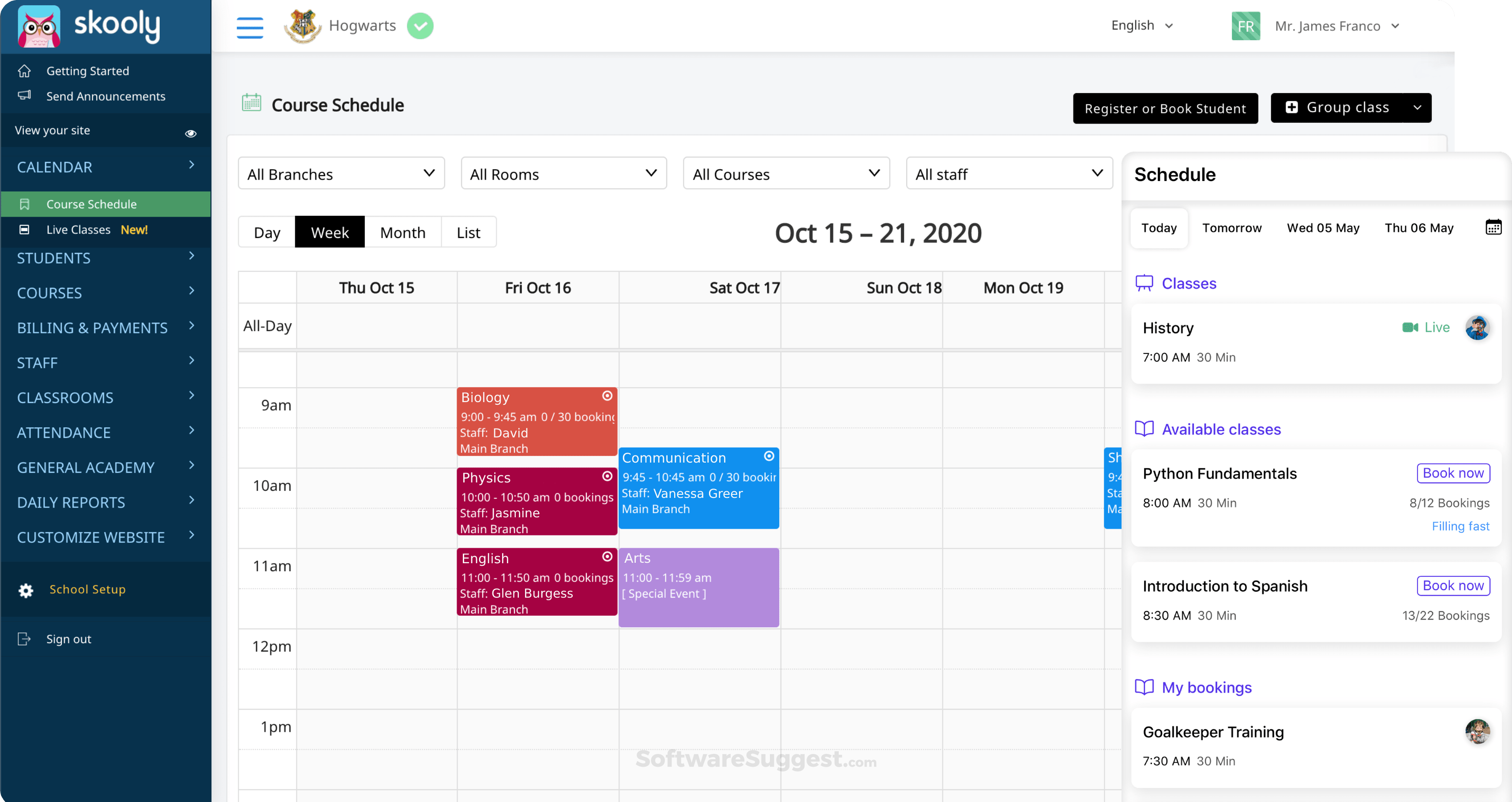The image size is (1512, 802).
Task: Click the Live video icon on History class
Action: click(1410, 328)
